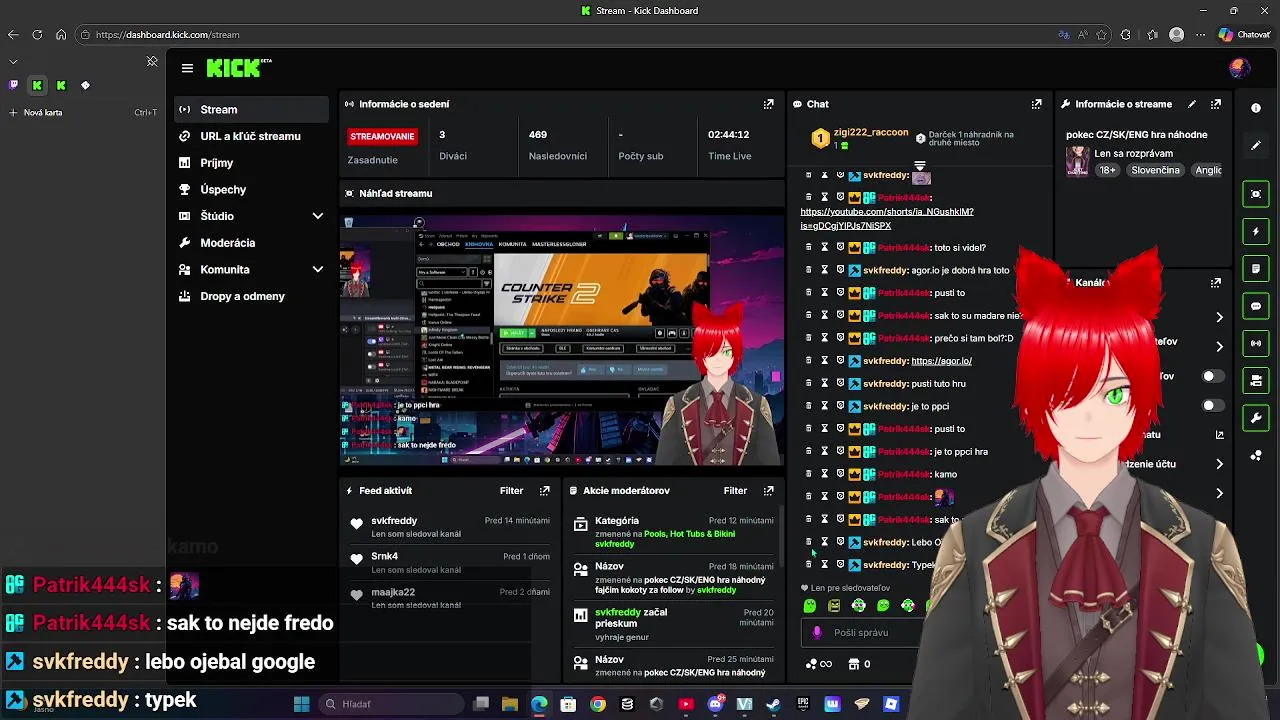Click the 18+ tag
This screenshot has height=720, width=1280.
pos(1108,170)
